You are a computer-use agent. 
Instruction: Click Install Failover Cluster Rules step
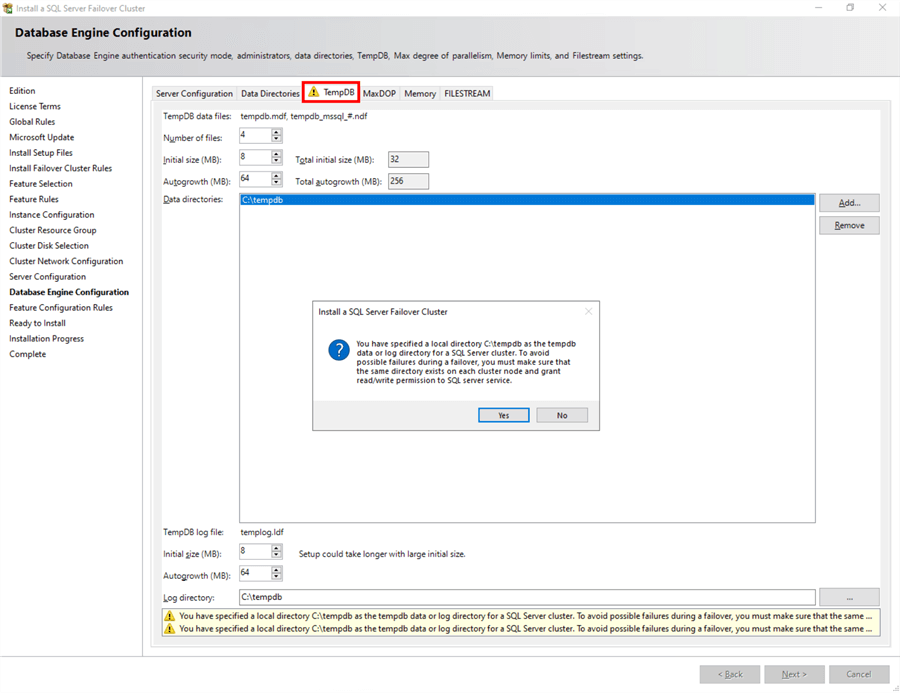coord(61,168)
